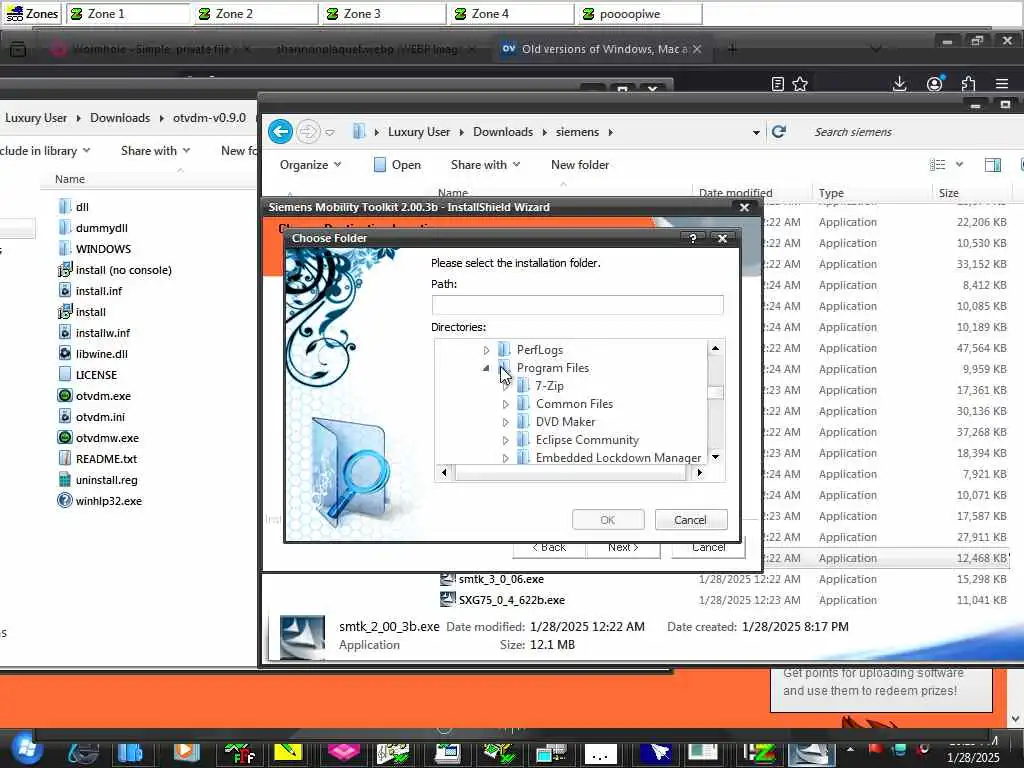Sort siemens files by Size column
Screen dimensions: 1024x768
(x=948, y=193)
